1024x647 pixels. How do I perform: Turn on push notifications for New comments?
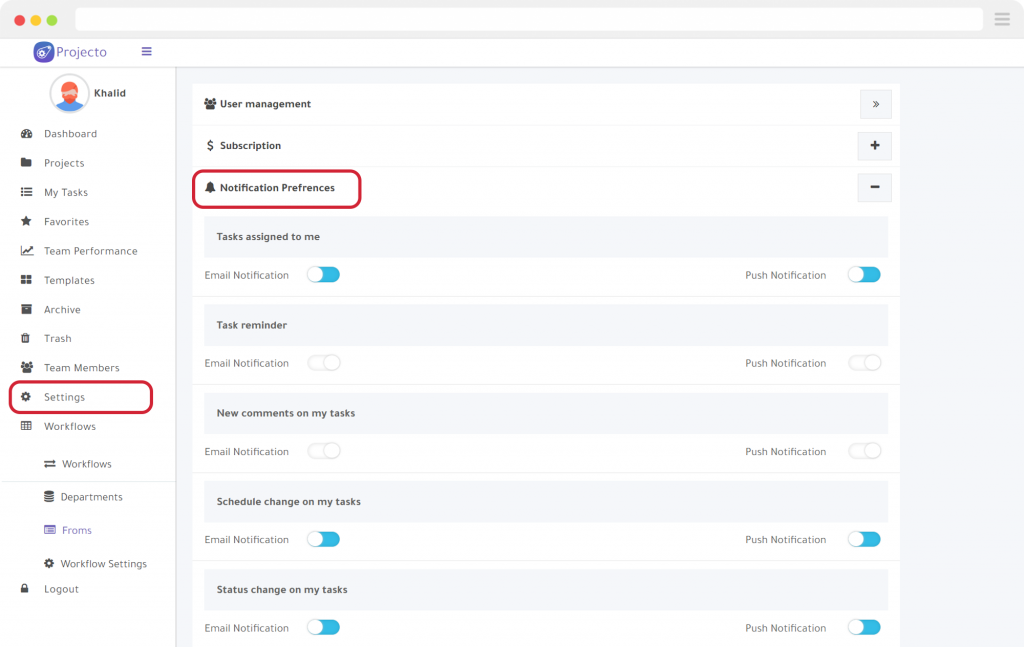[864, 450]
